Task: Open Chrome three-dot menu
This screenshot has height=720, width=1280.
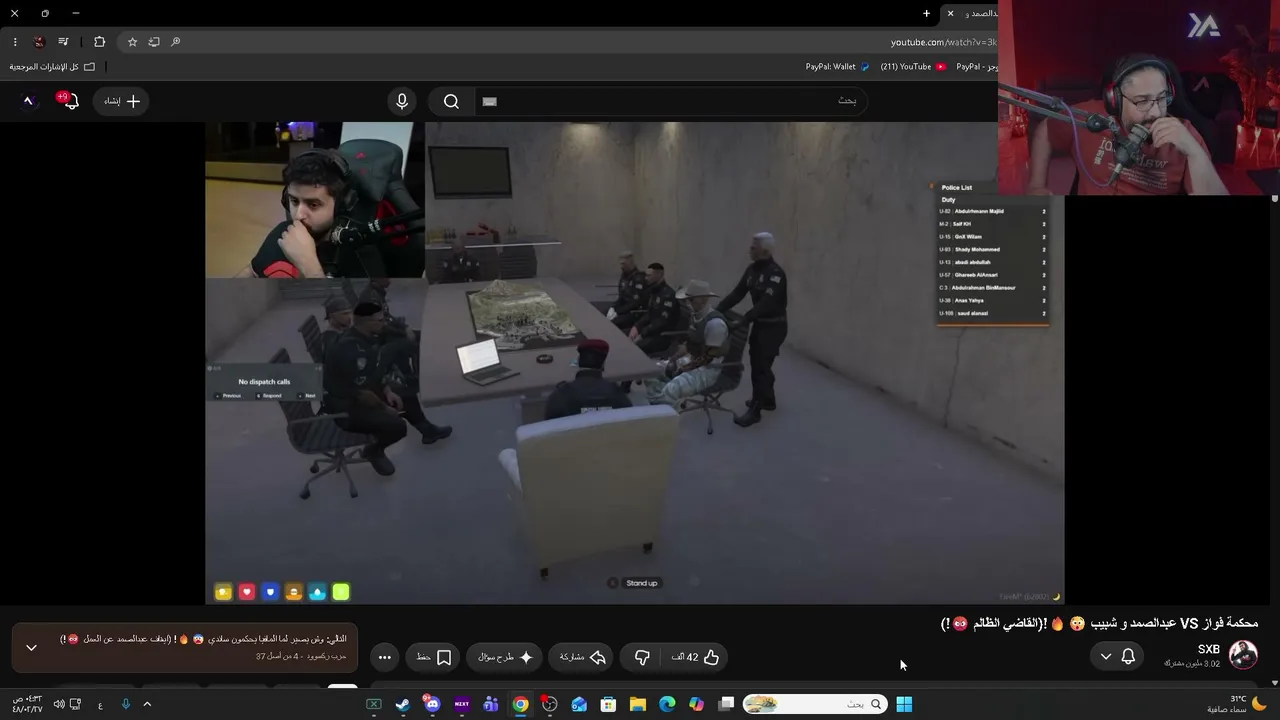Action: pos(15,42)
